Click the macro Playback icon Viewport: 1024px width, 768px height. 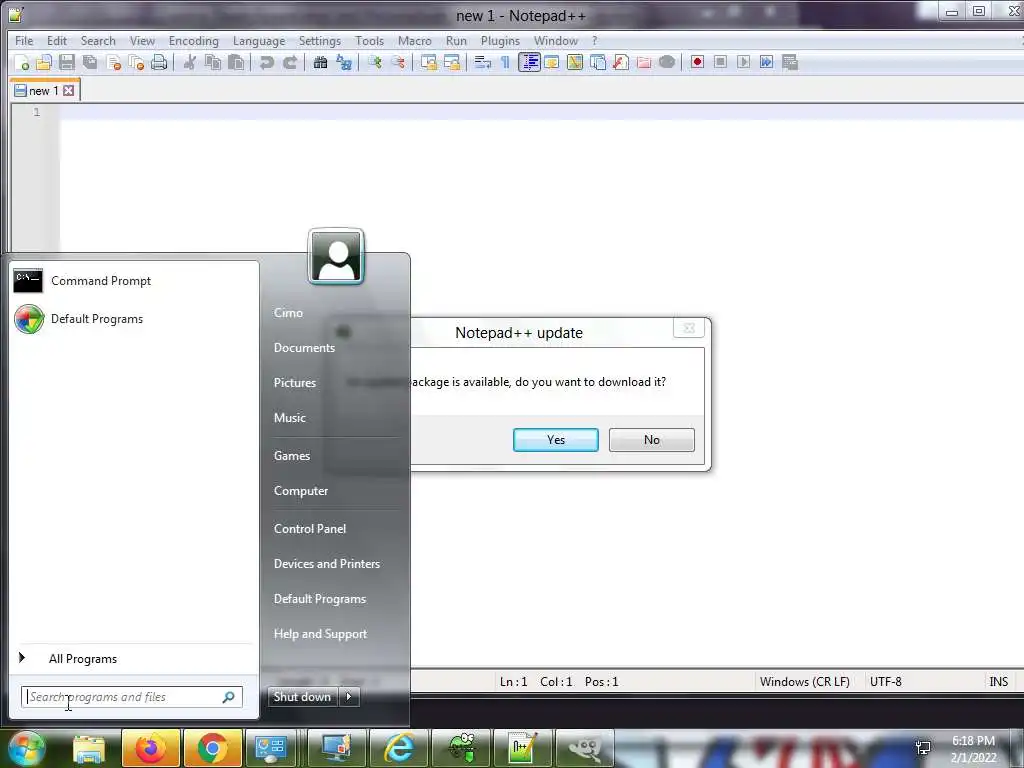(x=743, y=62)
